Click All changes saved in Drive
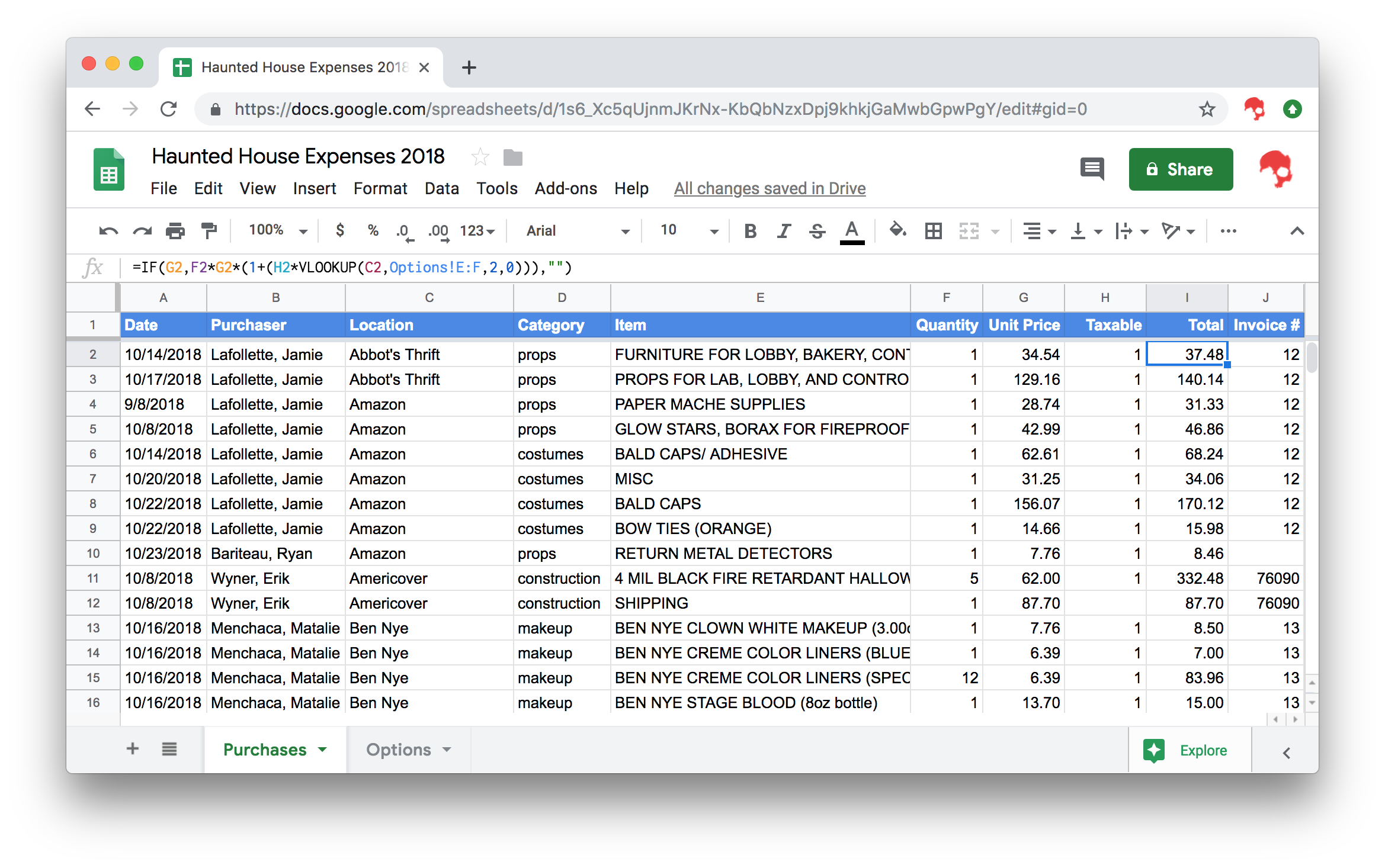 point(770,188)
